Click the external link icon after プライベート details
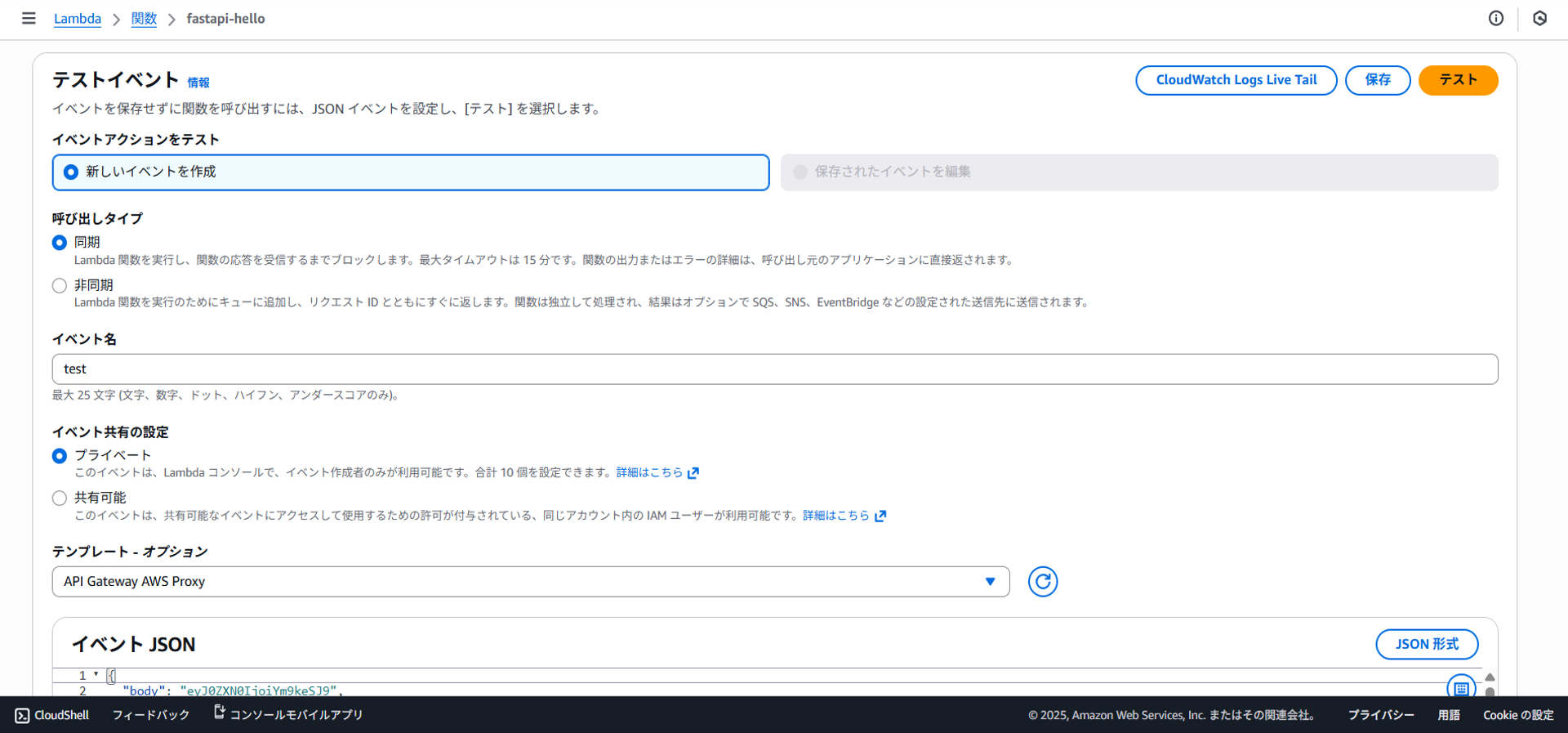This screenshot has height=733, width=1568. coord(693,473)
